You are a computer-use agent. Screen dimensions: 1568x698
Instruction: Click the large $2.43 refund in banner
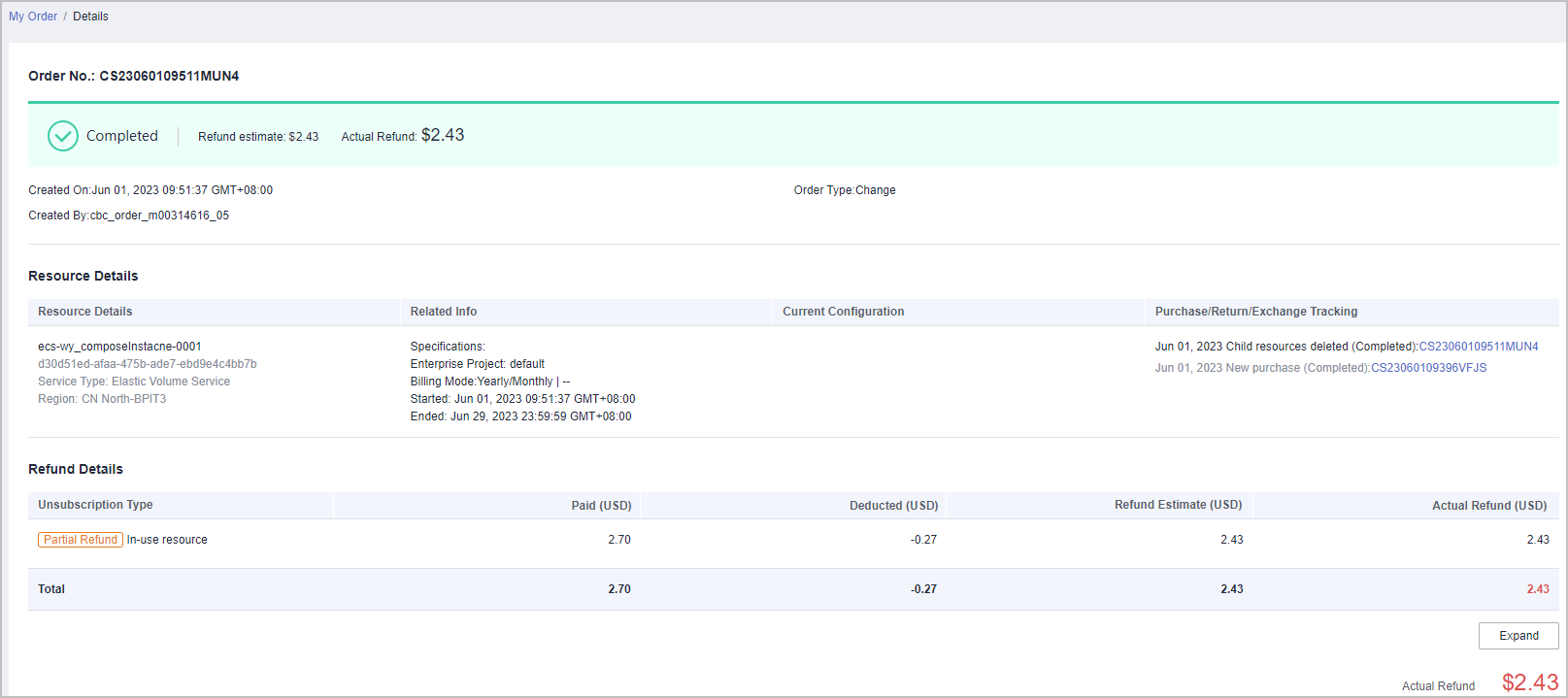443,135
